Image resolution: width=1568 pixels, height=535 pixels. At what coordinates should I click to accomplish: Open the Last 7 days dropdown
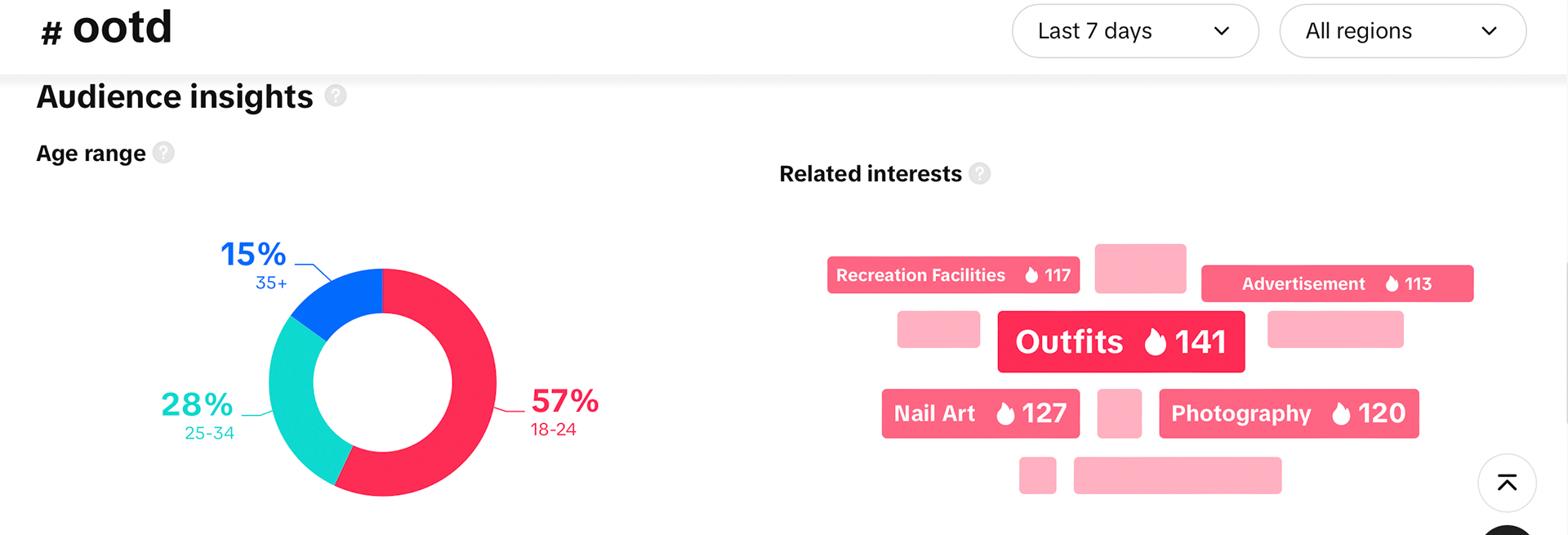click(1134, 31)
